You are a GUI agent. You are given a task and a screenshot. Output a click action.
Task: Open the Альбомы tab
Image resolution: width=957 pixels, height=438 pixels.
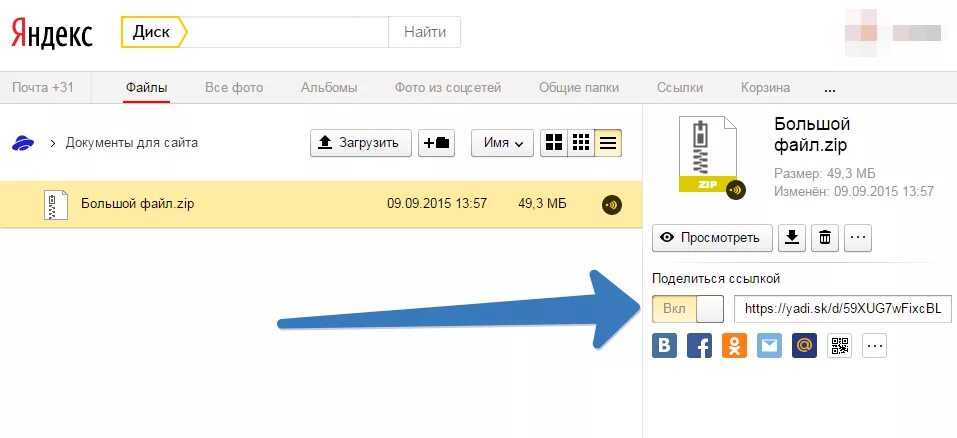(329, 87)
